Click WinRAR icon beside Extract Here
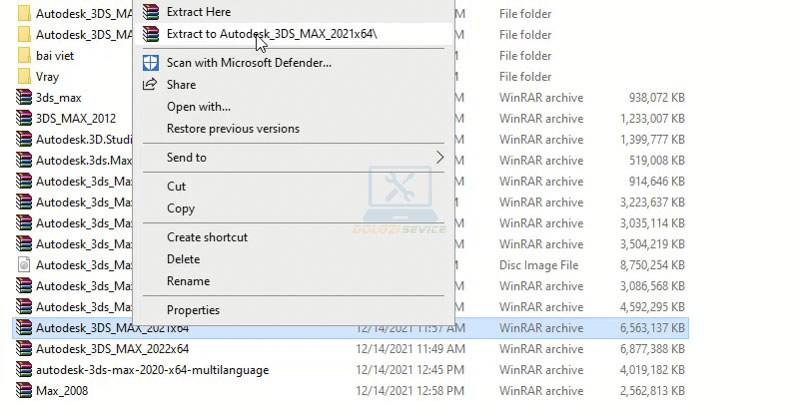The width and height of the screenshot is (800, 406). point(150,12)
